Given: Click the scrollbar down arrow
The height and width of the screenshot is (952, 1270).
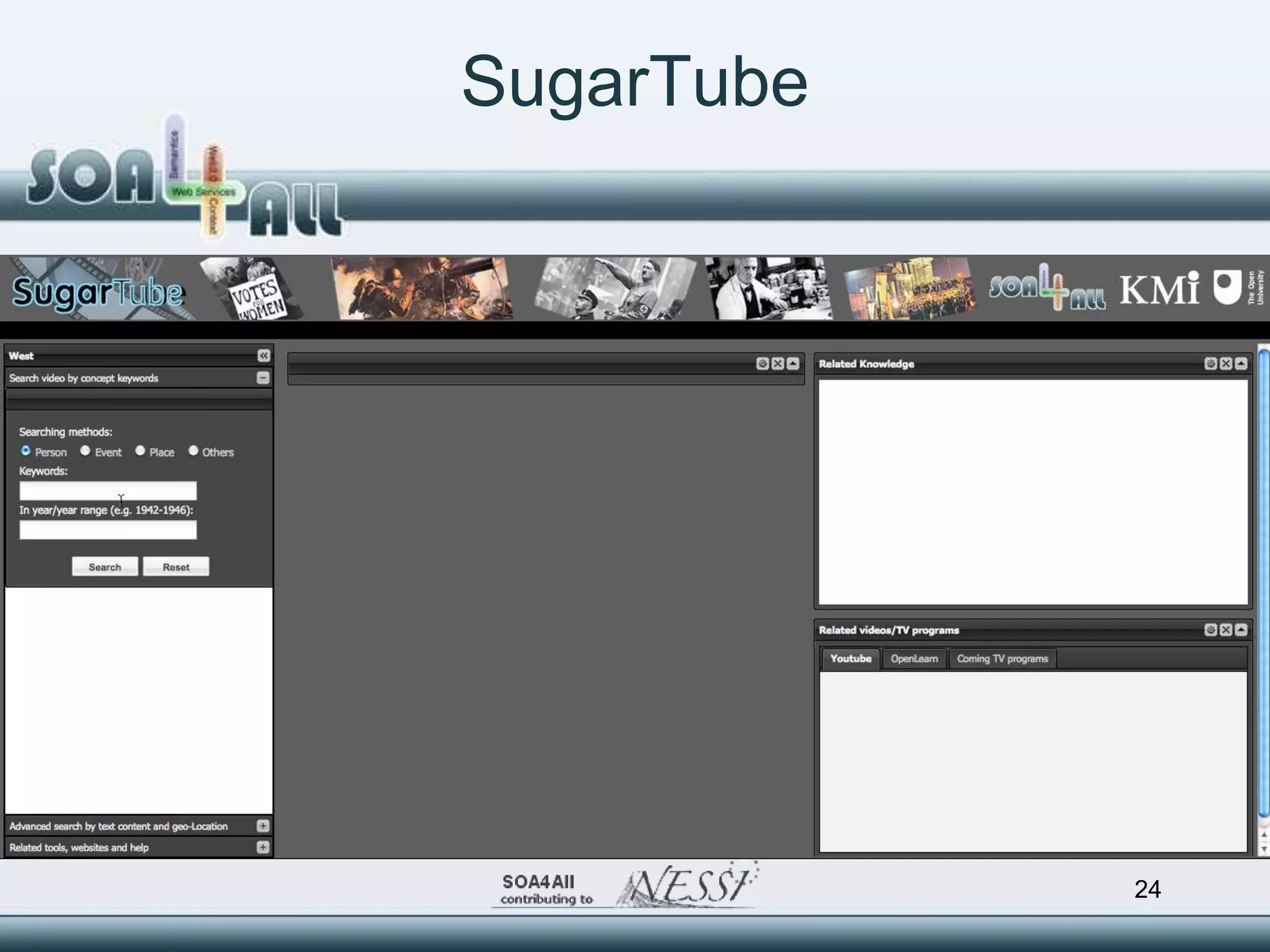Looking at the screenshot, I should pos(1264,849).
